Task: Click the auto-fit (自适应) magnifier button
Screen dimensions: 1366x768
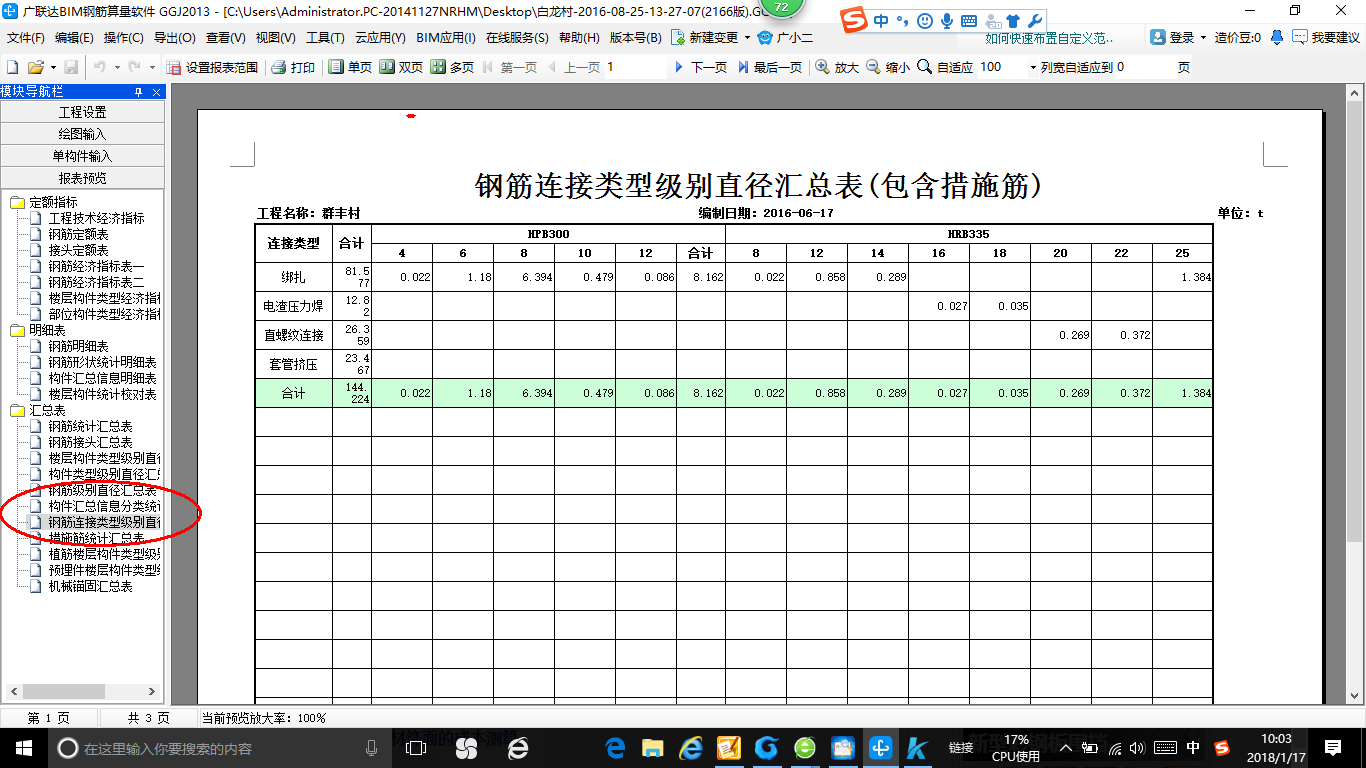Action: pos(944,67)
